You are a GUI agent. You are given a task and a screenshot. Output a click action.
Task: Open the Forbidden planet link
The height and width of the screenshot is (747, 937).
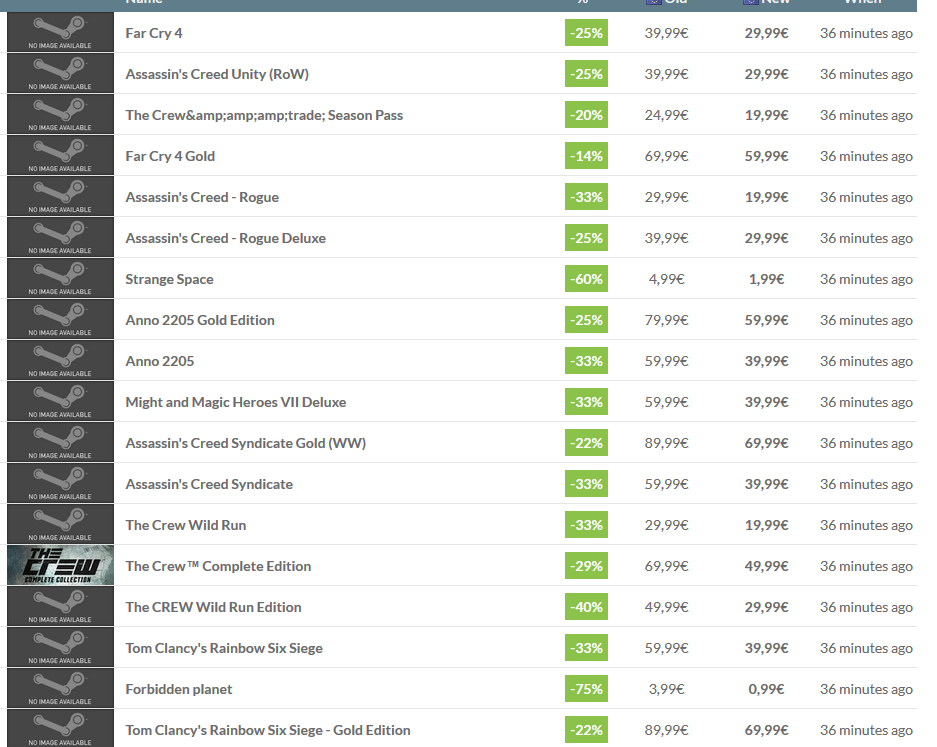(179, 690)
